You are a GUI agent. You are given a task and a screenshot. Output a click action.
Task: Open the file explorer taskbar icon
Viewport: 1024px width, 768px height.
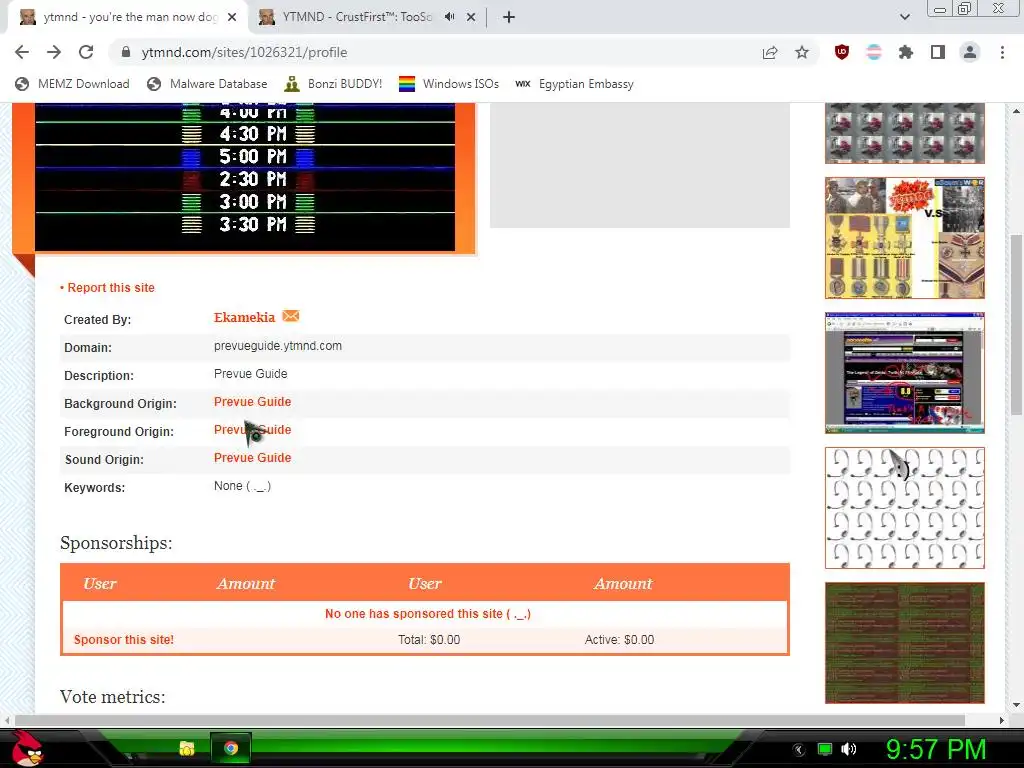(x=187, y=748)
